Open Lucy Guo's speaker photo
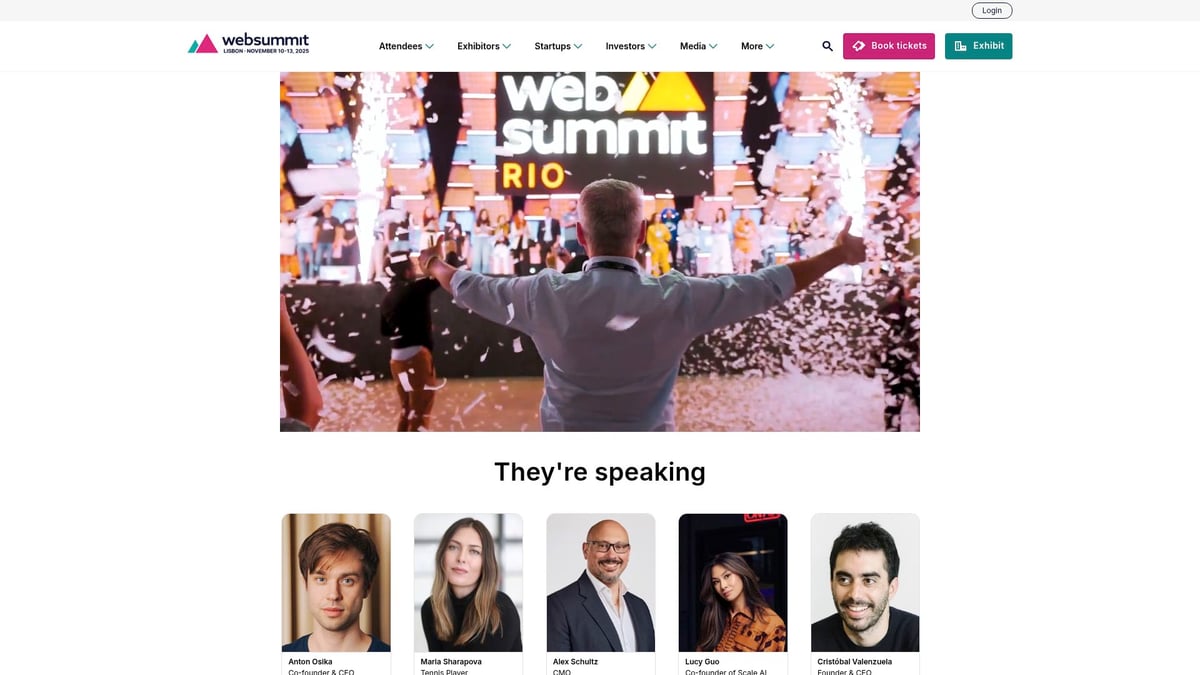Viewport: 1200px width, 675px height. tap(733, 583)
